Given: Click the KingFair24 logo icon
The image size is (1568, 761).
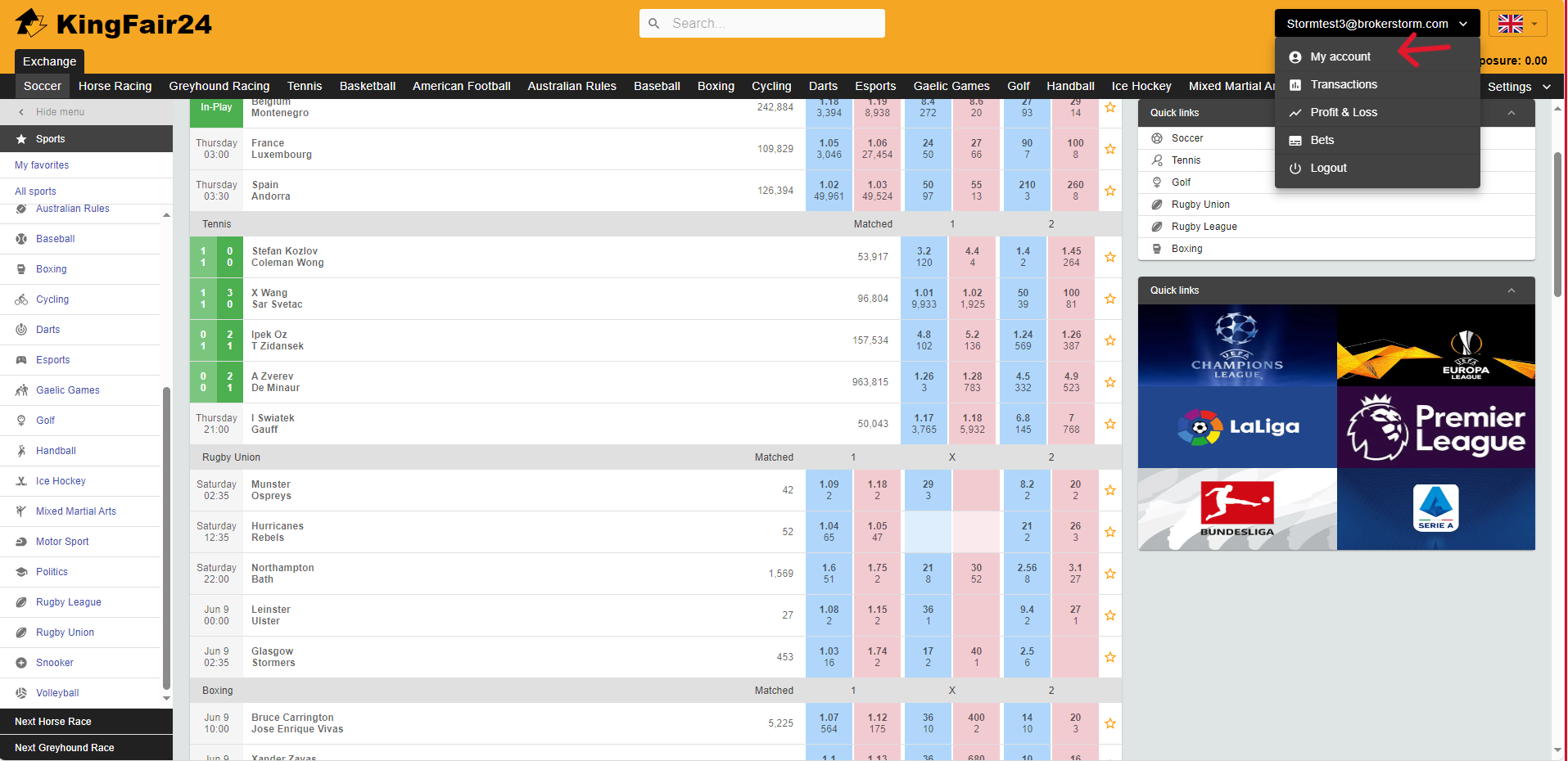Looking at the screenshot, I should 31,23.
